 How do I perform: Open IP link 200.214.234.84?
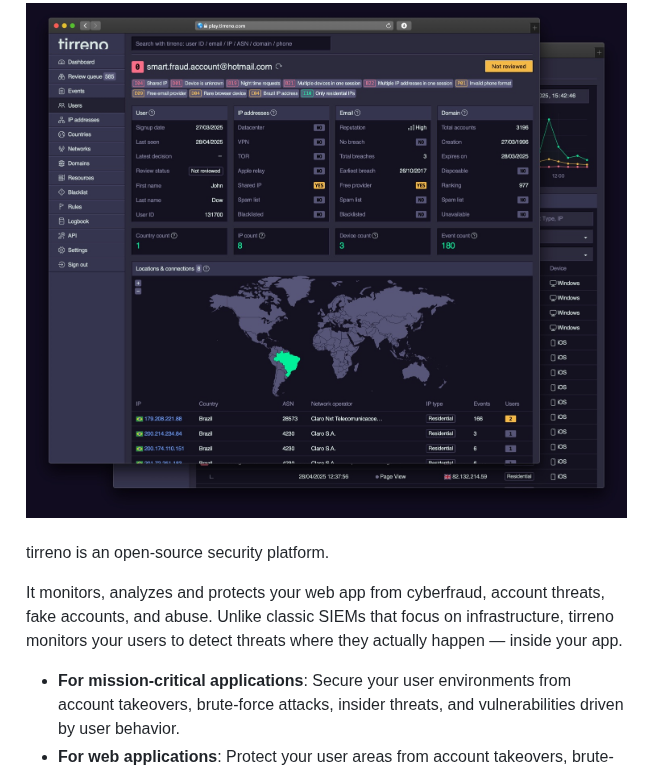click(x=163, y=434)
